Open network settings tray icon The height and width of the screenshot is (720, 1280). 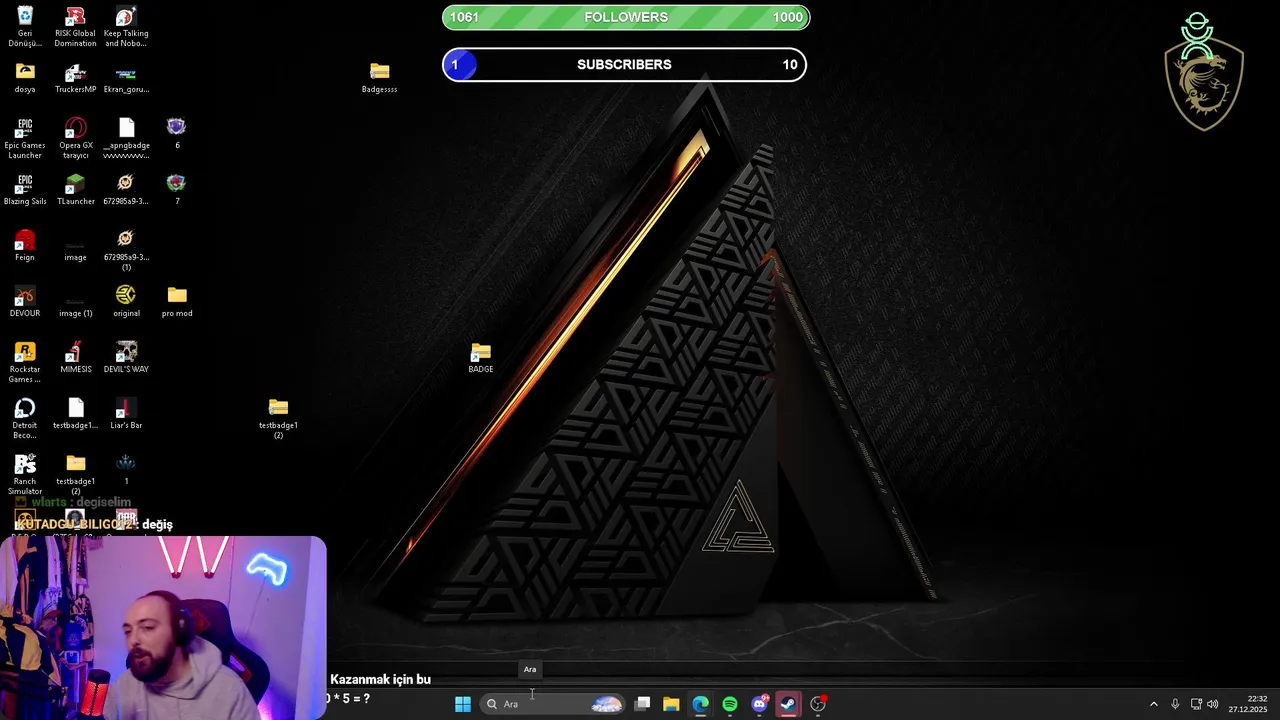click(1196, 704)
